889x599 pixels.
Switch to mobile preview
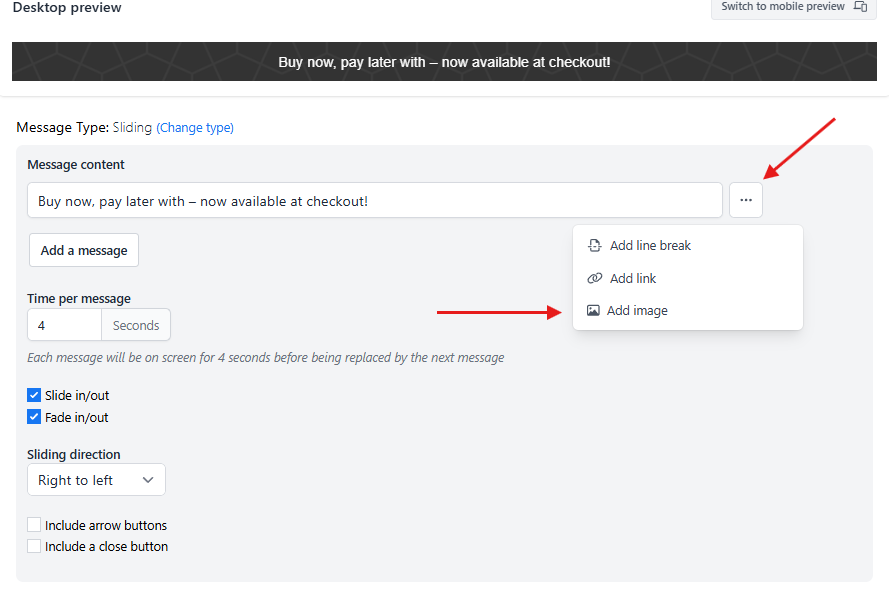[x=794, y=7]
